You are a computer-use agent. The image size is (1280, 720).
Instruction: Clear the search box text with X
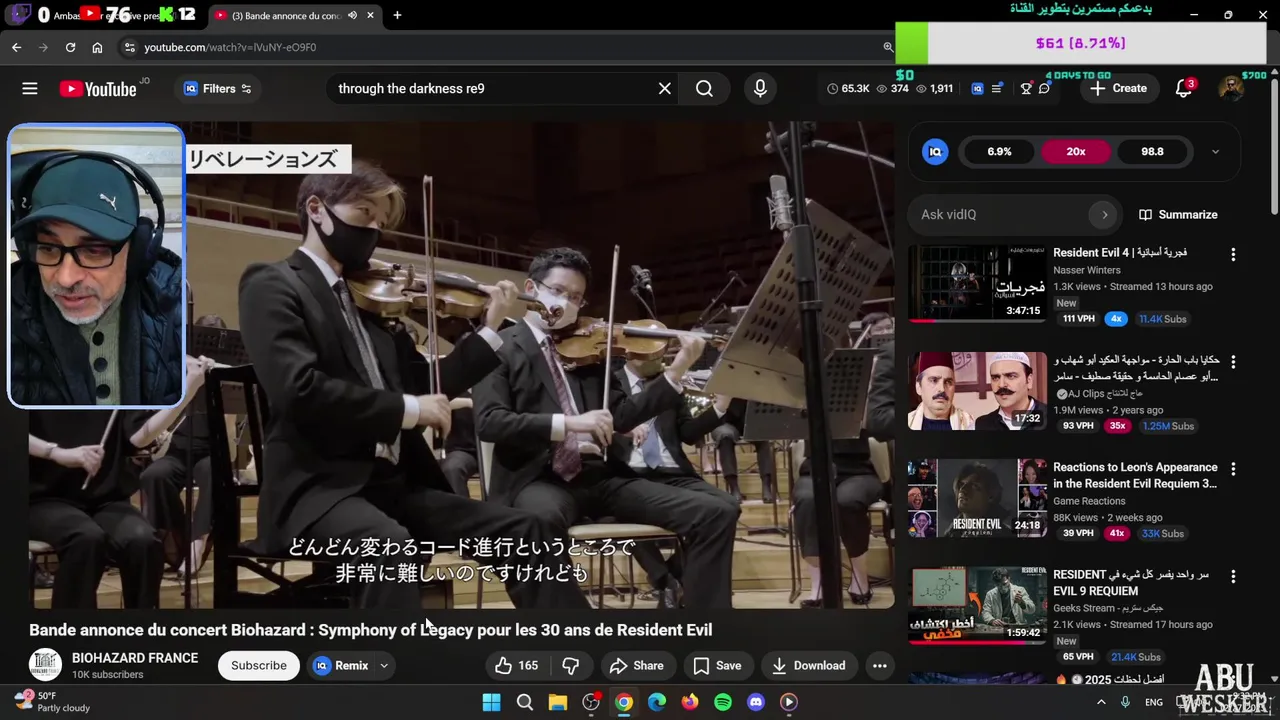(x=665, y=89)
